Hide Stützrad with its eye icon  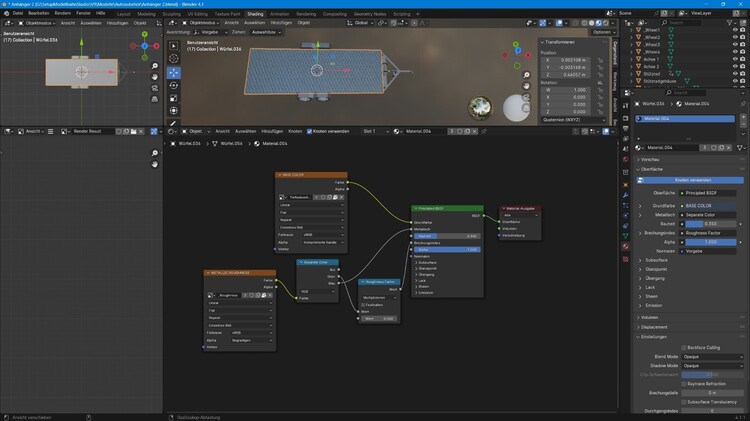(735, 74)
